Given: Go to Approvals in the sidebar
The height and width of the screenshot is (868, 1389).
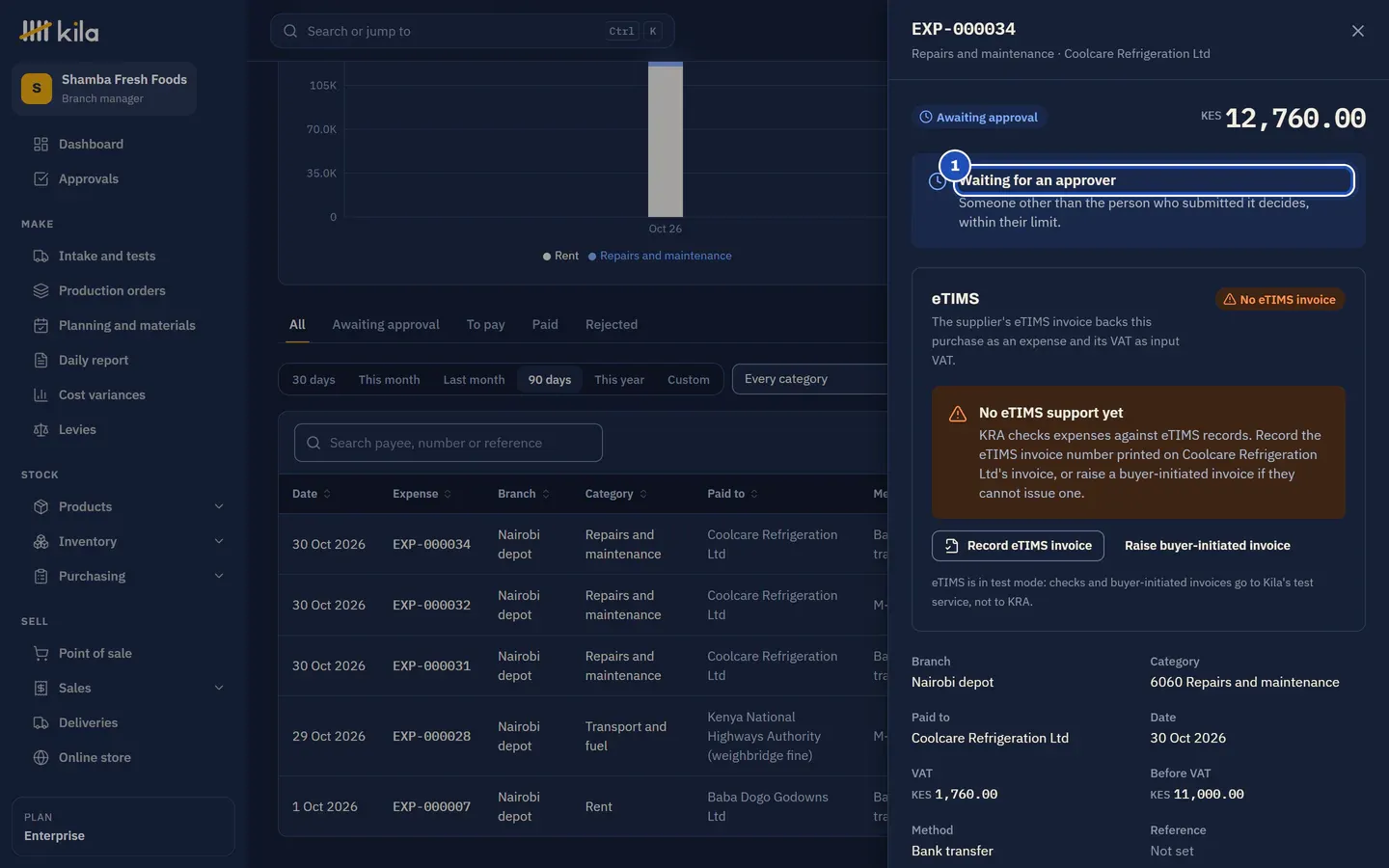Looking at the screenshot, I should click(x=123, y=179).
